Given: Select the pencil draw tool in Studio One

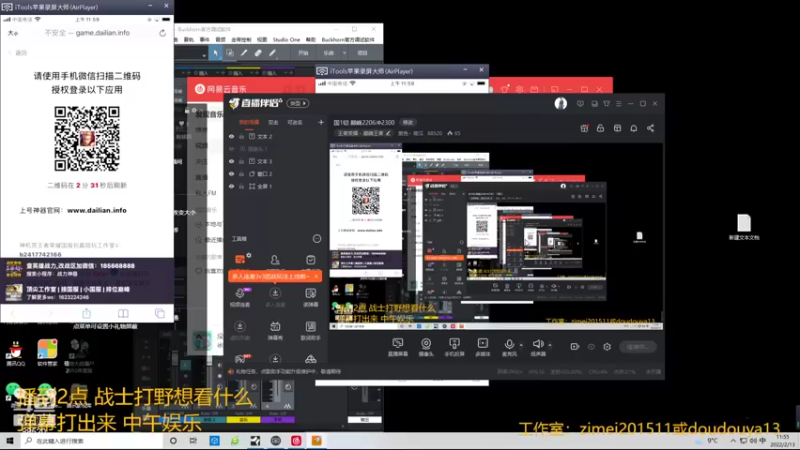Looking at the screenshot, I should [x=244, y=53].
